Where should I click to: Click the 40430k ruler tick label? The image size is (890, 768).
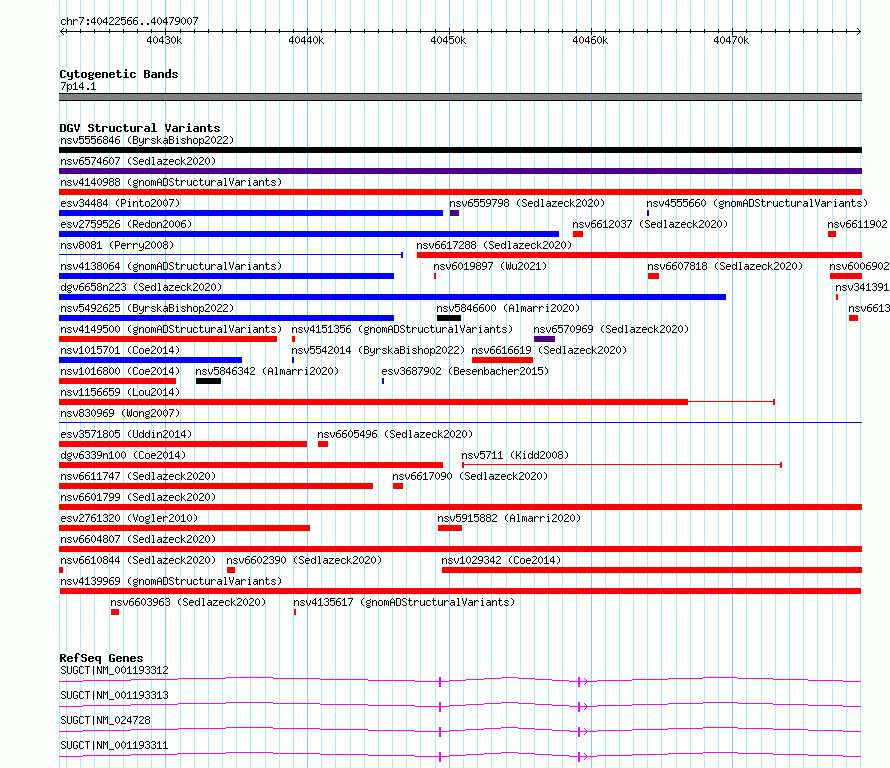[x=164, y=40]
